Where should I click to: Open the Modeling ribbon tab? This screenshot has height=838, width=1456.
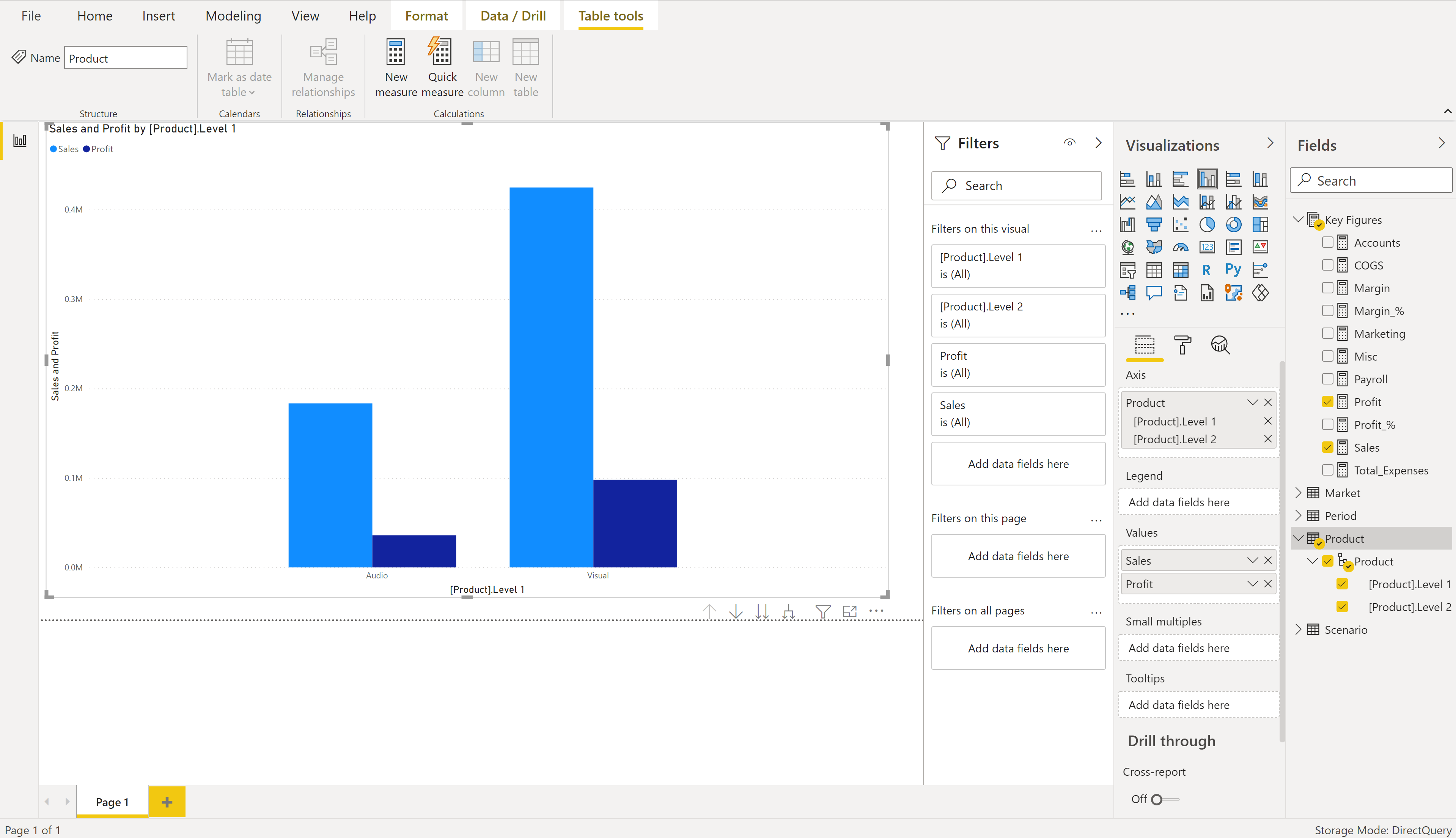pos(233,16)
